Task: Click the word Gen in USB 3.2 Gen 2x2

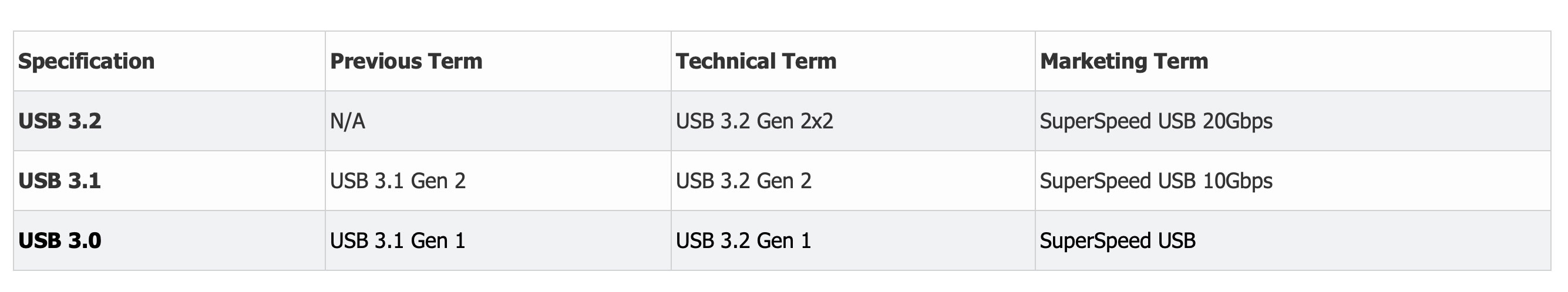Action: [775, 121]
